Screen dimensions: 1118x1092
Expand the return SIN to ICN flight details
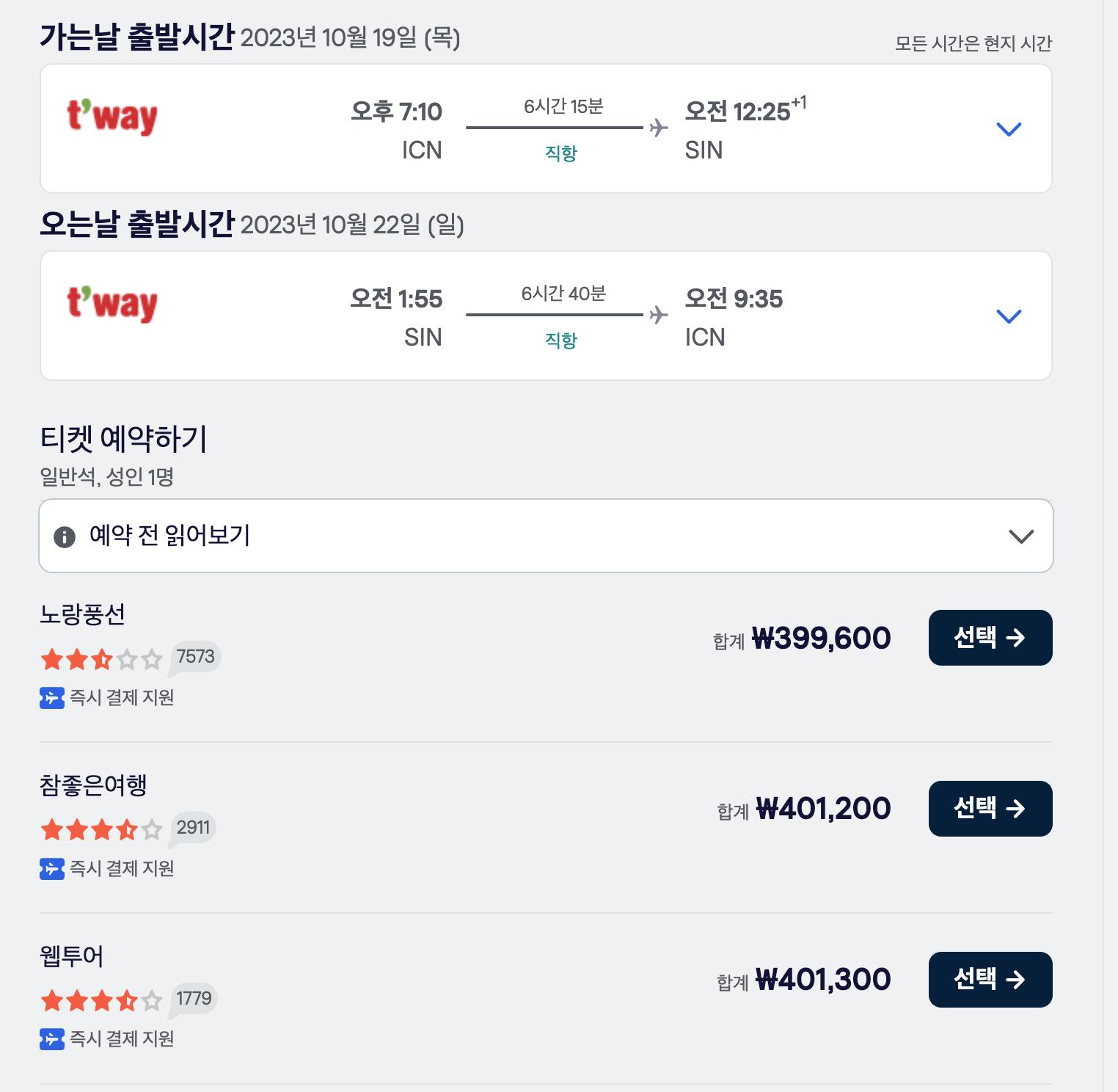[x=1009, y=316]
